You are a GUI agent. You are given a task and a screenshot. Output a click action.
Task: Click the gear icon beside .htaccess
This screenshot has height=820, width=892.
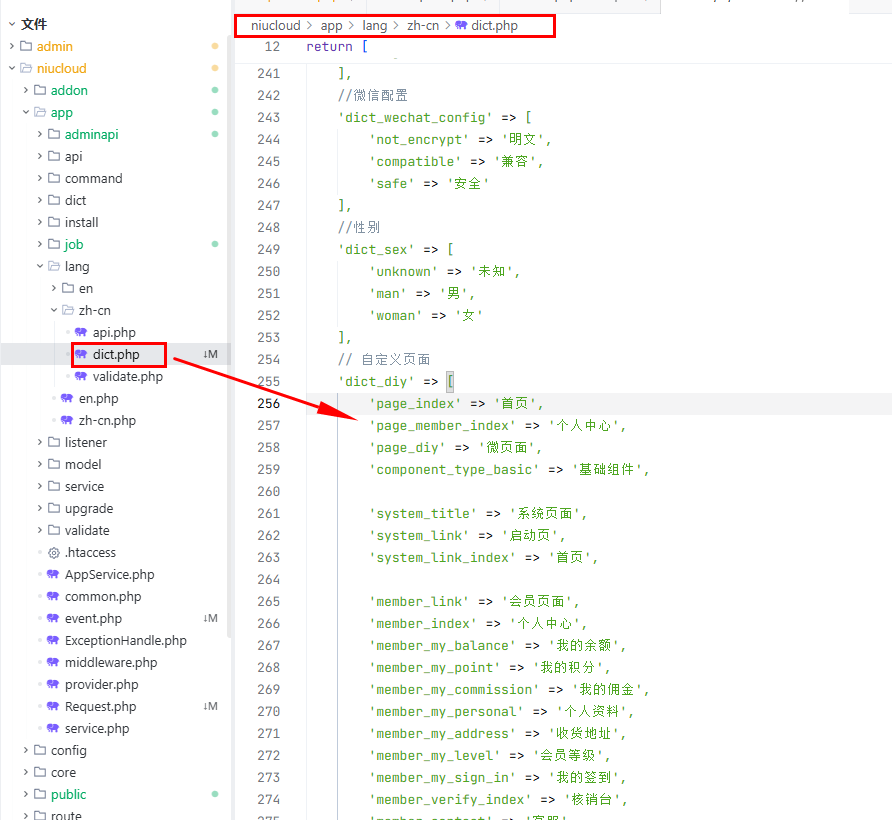coord(54,553)
